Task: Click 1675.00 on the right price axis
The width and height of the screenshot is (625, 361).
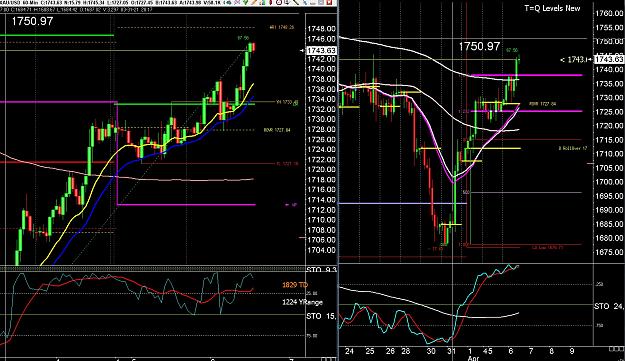Action: coord(609,252)
